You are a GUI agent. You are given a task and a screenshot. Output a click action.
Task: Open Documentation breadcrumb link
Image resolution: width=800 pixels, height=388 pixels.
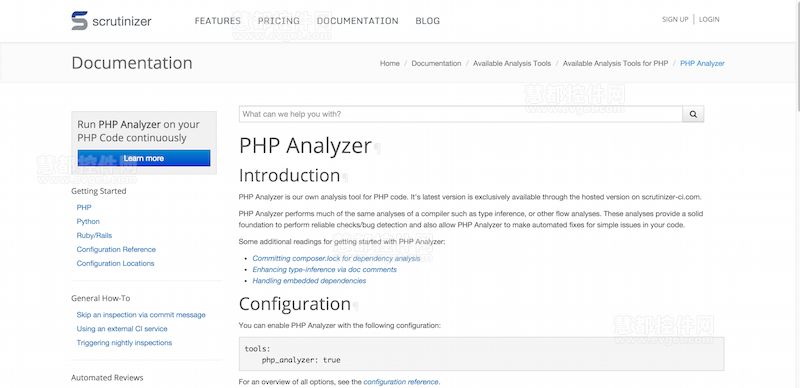pyautogui.click(x=436, y=63)
